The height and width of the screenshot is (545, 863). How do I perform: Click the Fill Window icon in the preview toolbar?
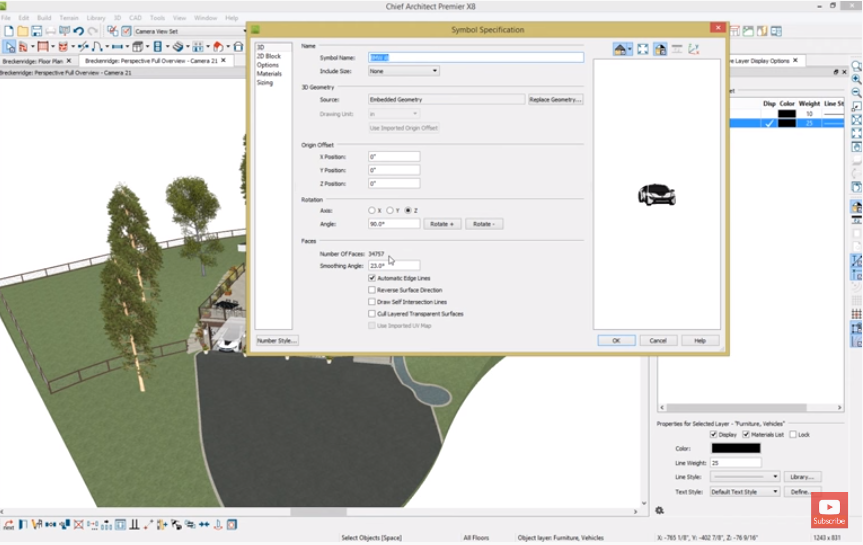(643, 49)
